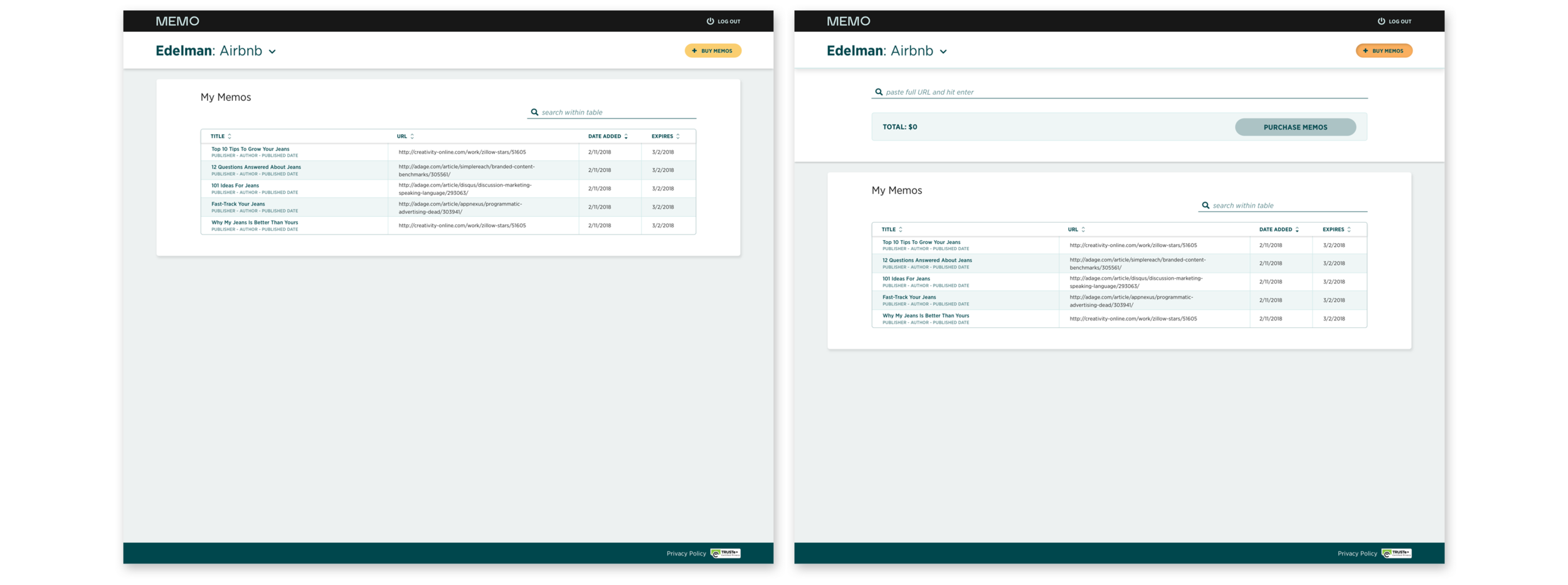
Task: Click power icon beside Log Out, right screen
Action: pos(1381,21)
